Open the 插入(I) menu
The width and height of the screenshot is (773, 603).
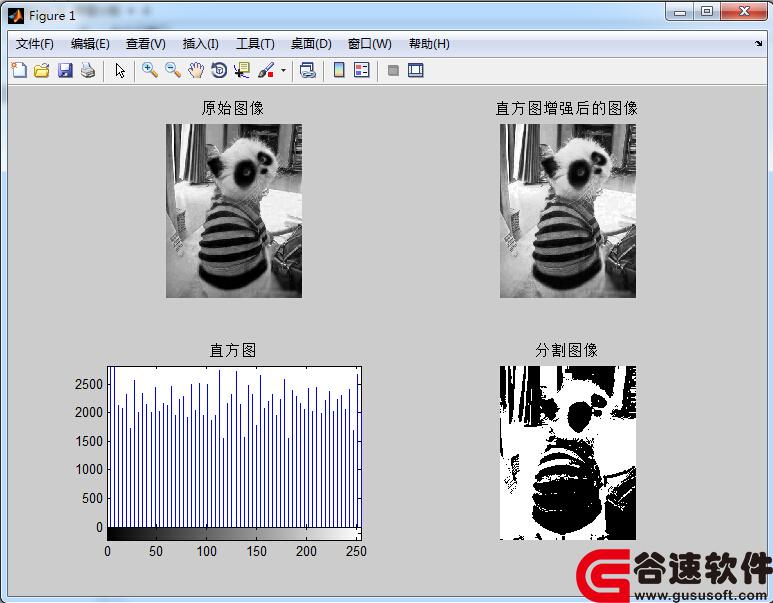pos(200,44)
